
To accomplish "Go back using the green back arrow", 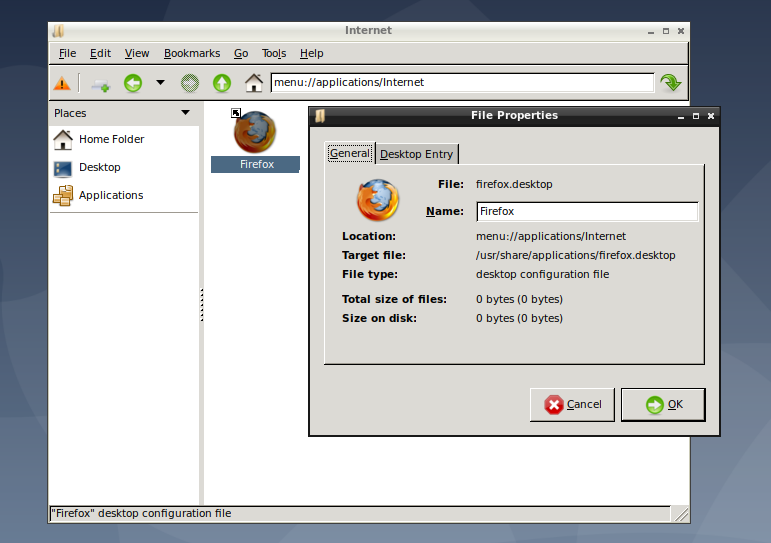I will [x=133, y=83].
